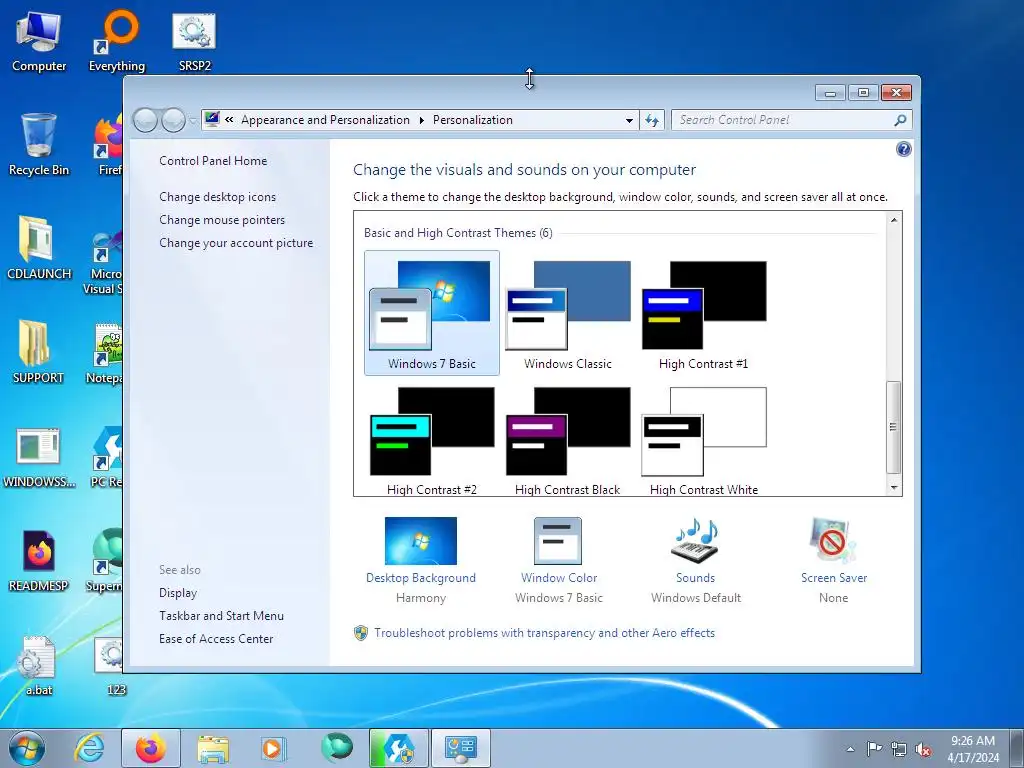
Task: Click theme list scrollbar down arrow
Action: [893, 488]
